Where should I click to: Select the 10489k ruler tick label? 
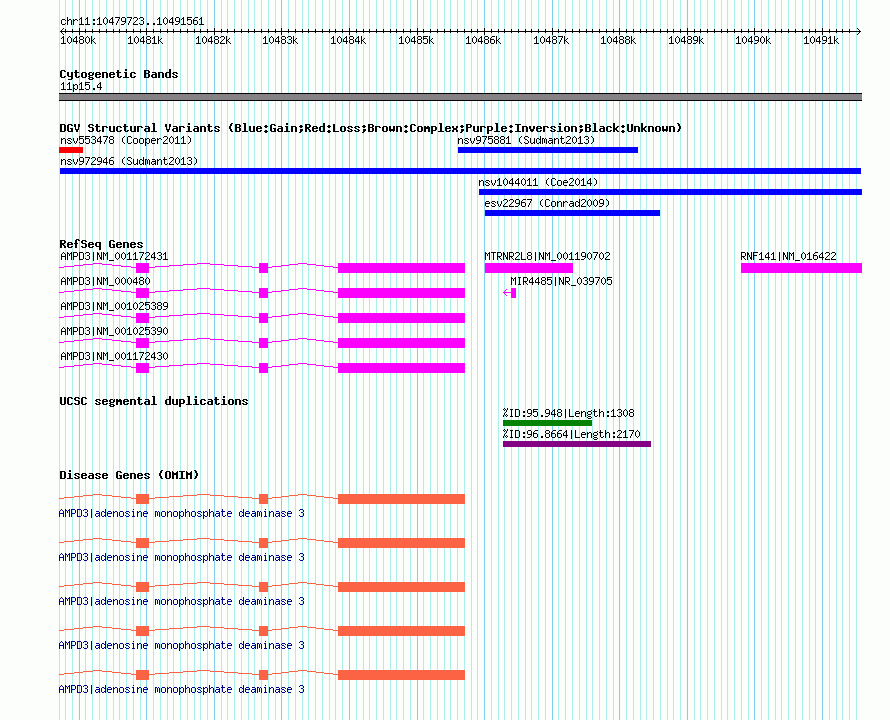(x=686, y=40)
